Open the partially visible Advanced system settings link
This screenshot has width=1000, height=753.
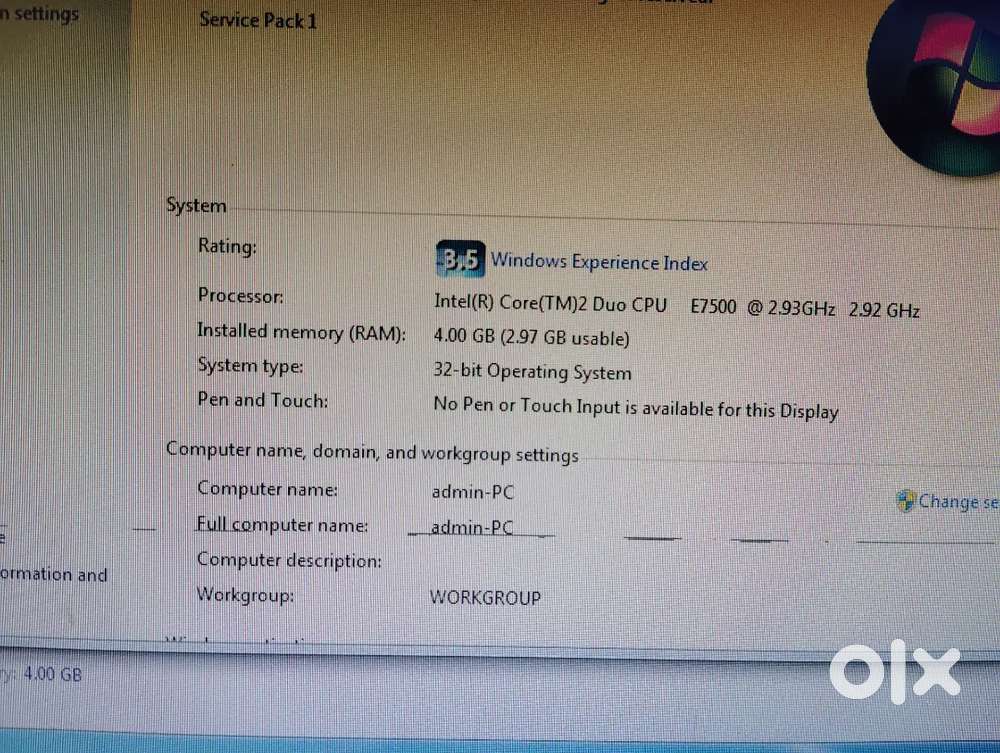pyautogui.click(x=40, y=16)
